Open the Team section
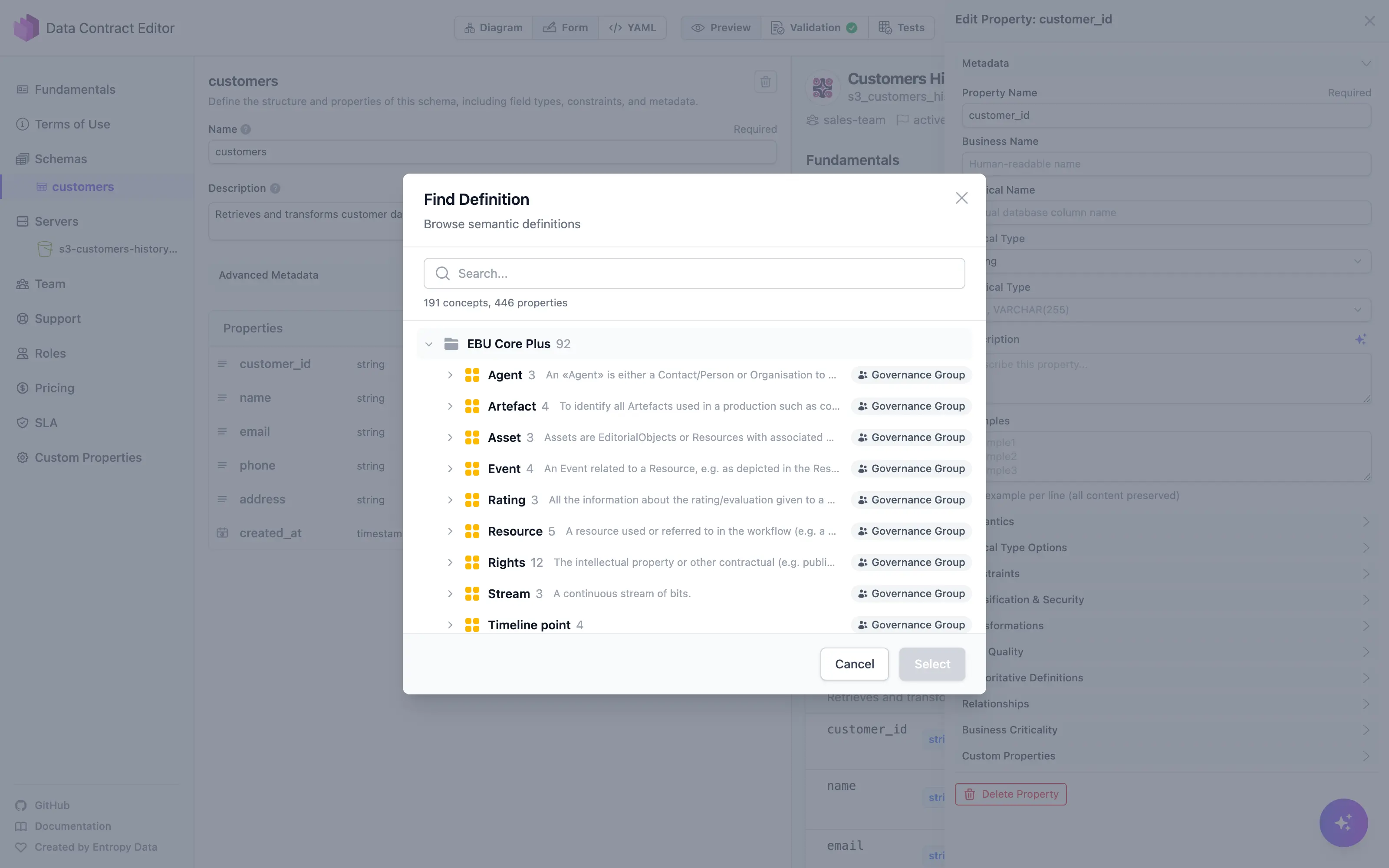This screenshot has height=868, width=1389. pyautogui.click(x=49, y=283)
